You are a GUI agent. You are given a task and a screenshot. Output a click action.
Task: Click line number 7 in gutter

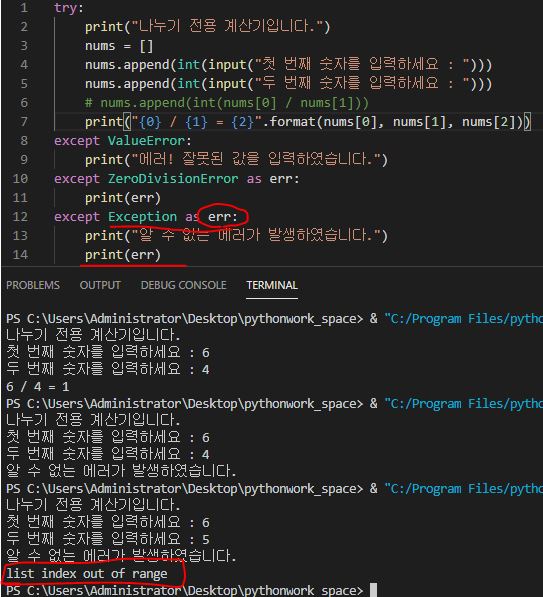pos(24,121)
